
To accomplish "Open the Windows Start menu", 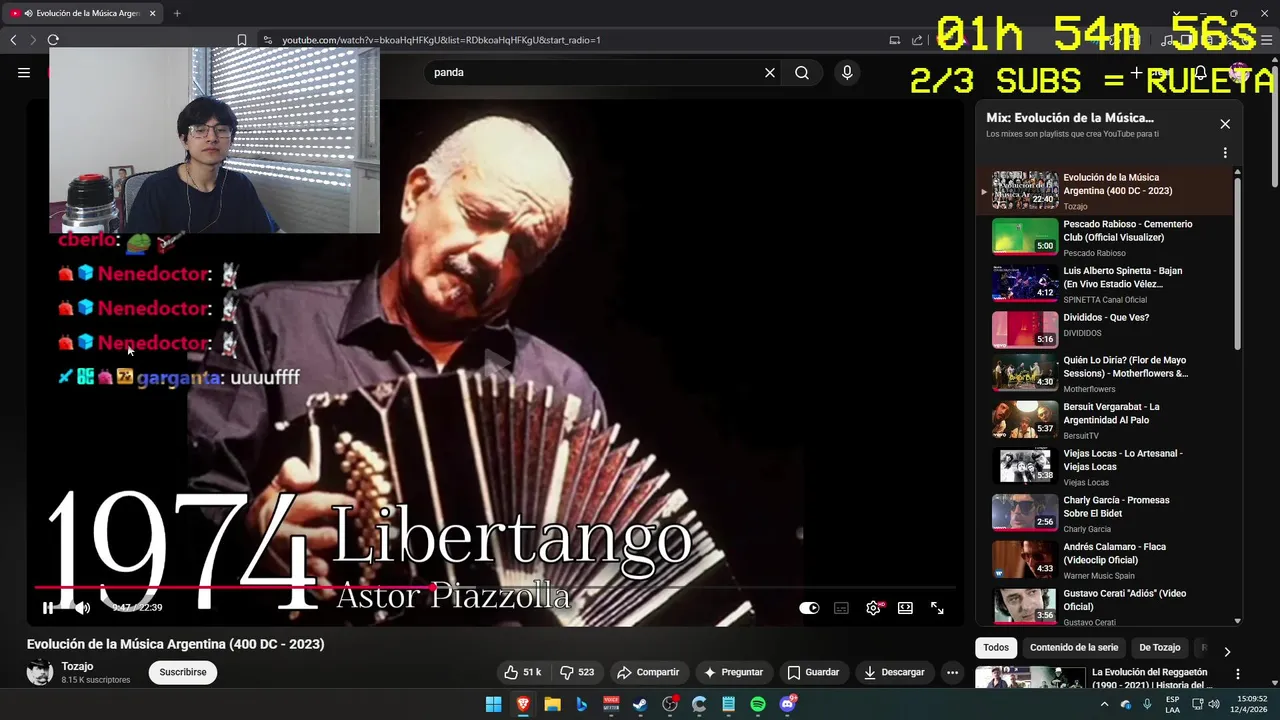I will click(x=494, y=705).
